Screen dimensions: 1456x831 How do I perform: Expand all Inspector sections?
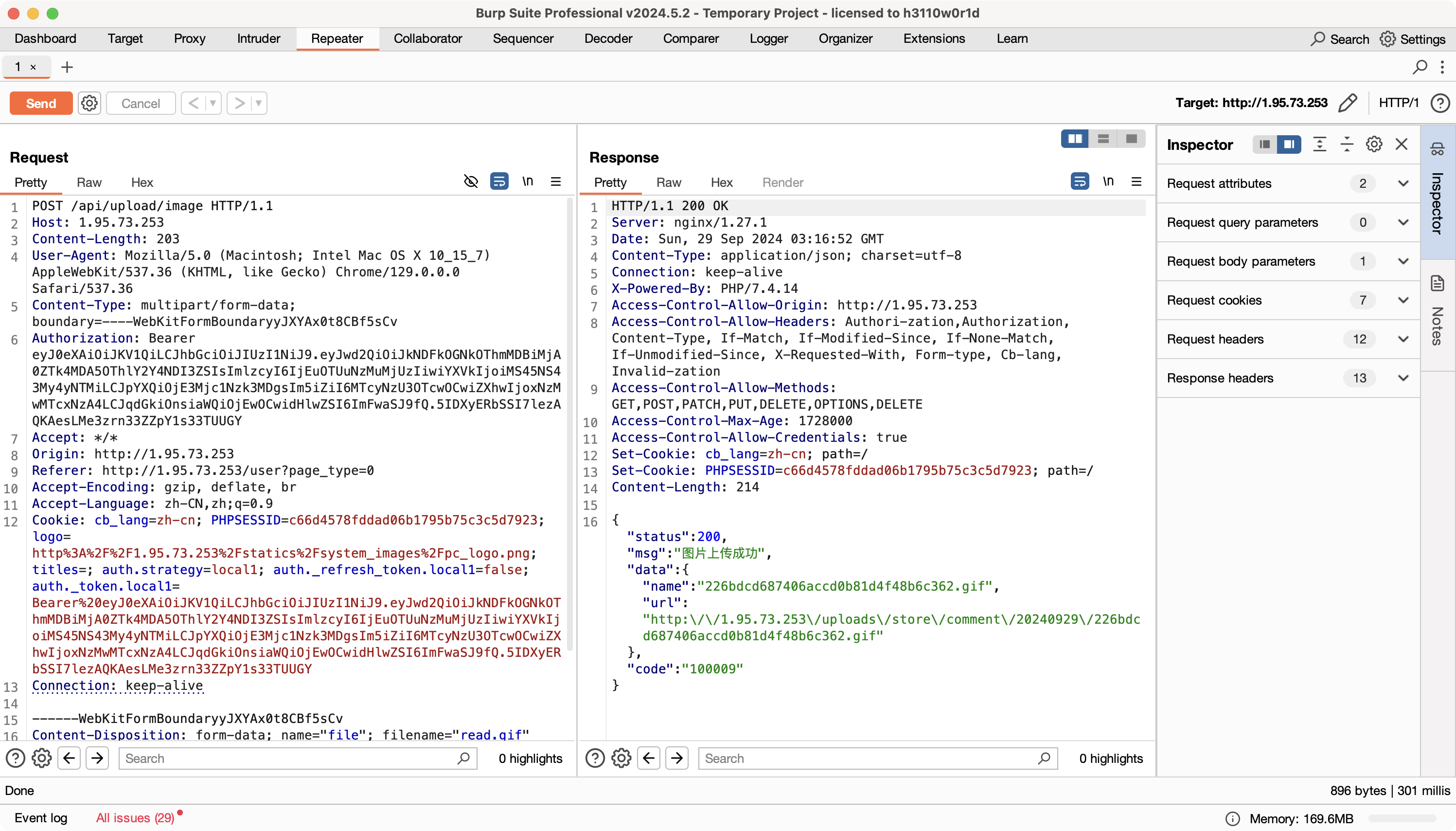(x=1319, y=145)
